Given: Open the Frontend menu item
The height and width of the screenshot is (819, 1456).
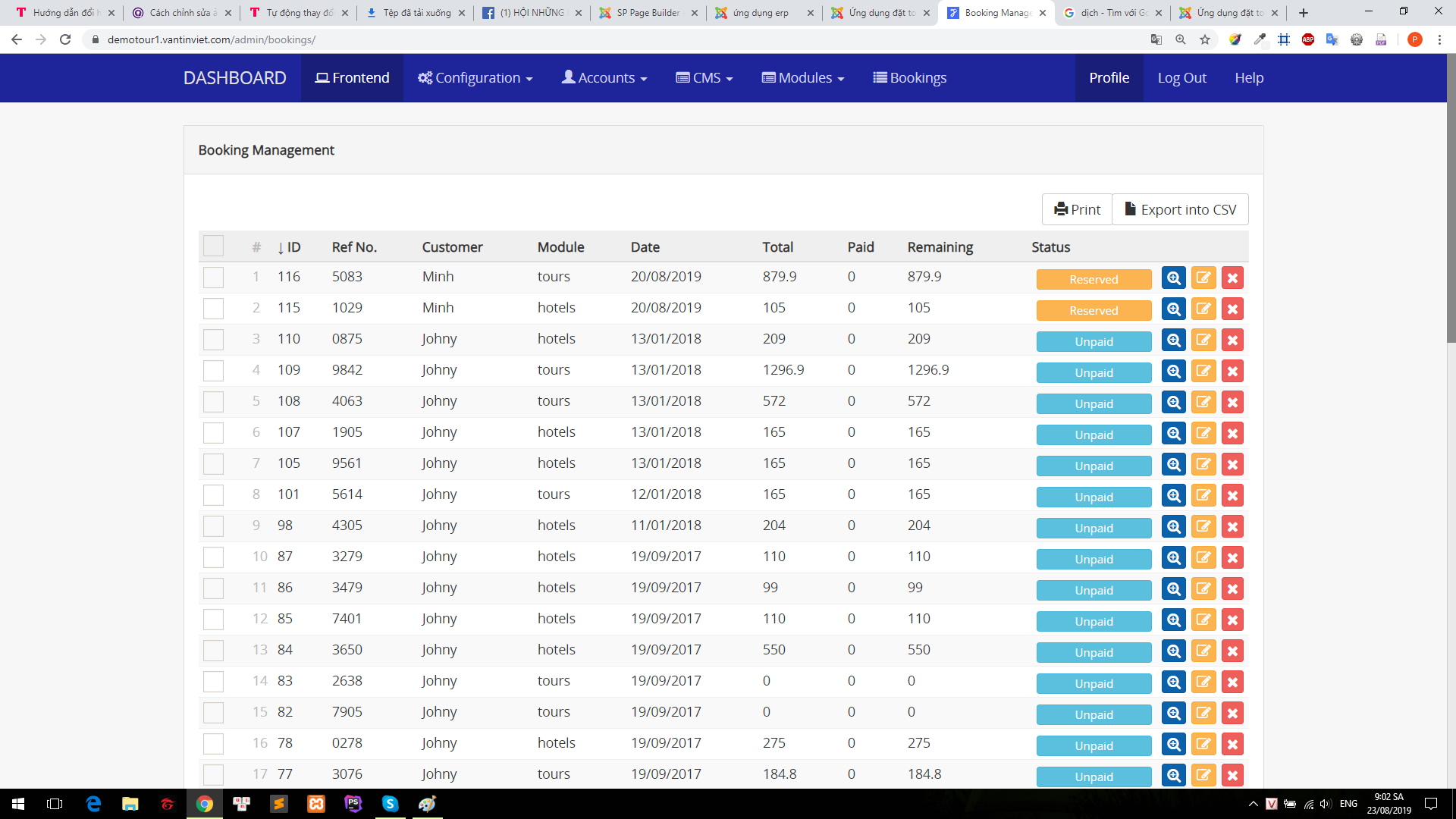Looking at the screenshot, I should pos(352,78).
